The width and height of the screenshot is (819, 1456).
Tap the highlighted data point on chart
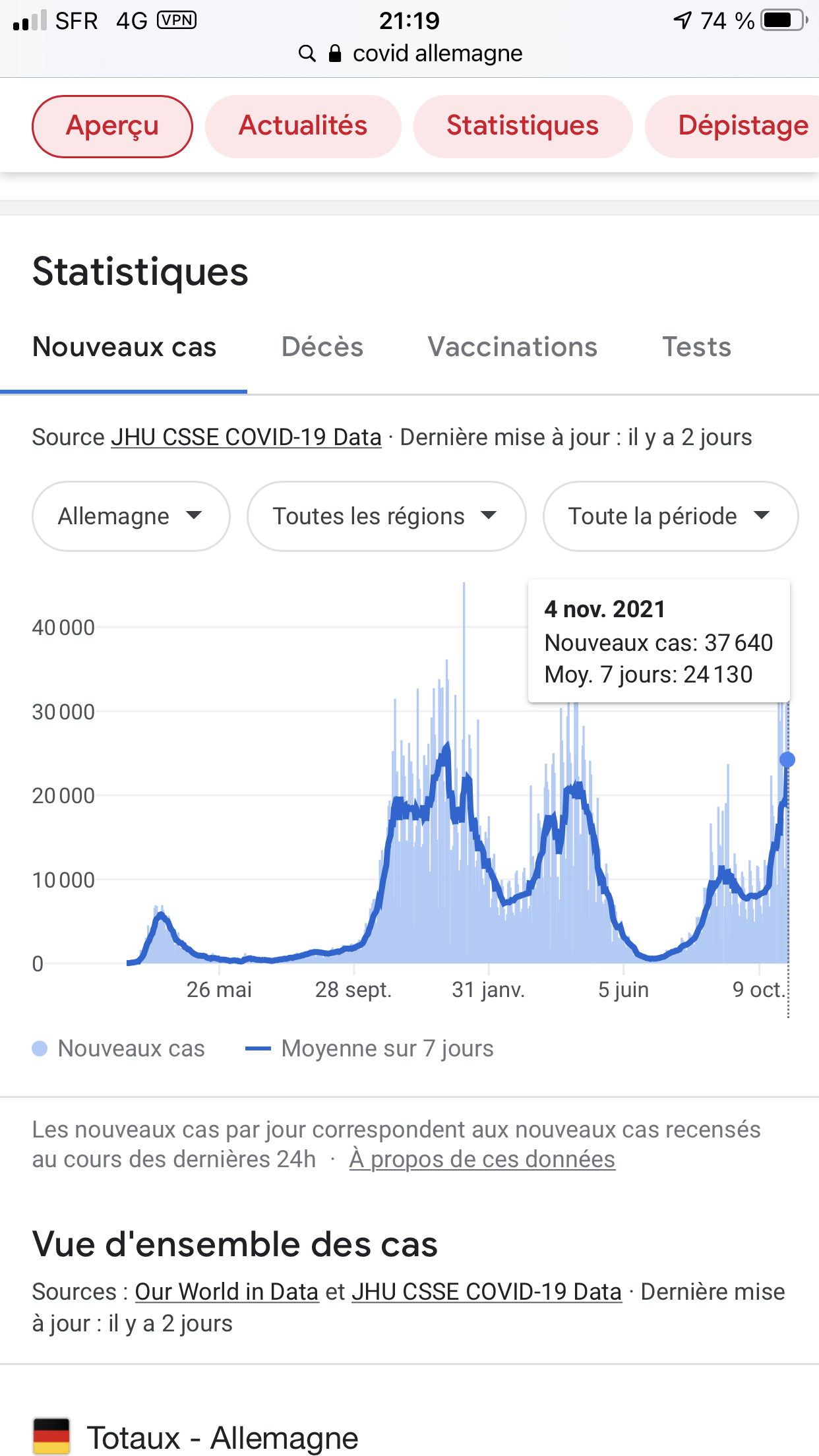pos(787,760)
